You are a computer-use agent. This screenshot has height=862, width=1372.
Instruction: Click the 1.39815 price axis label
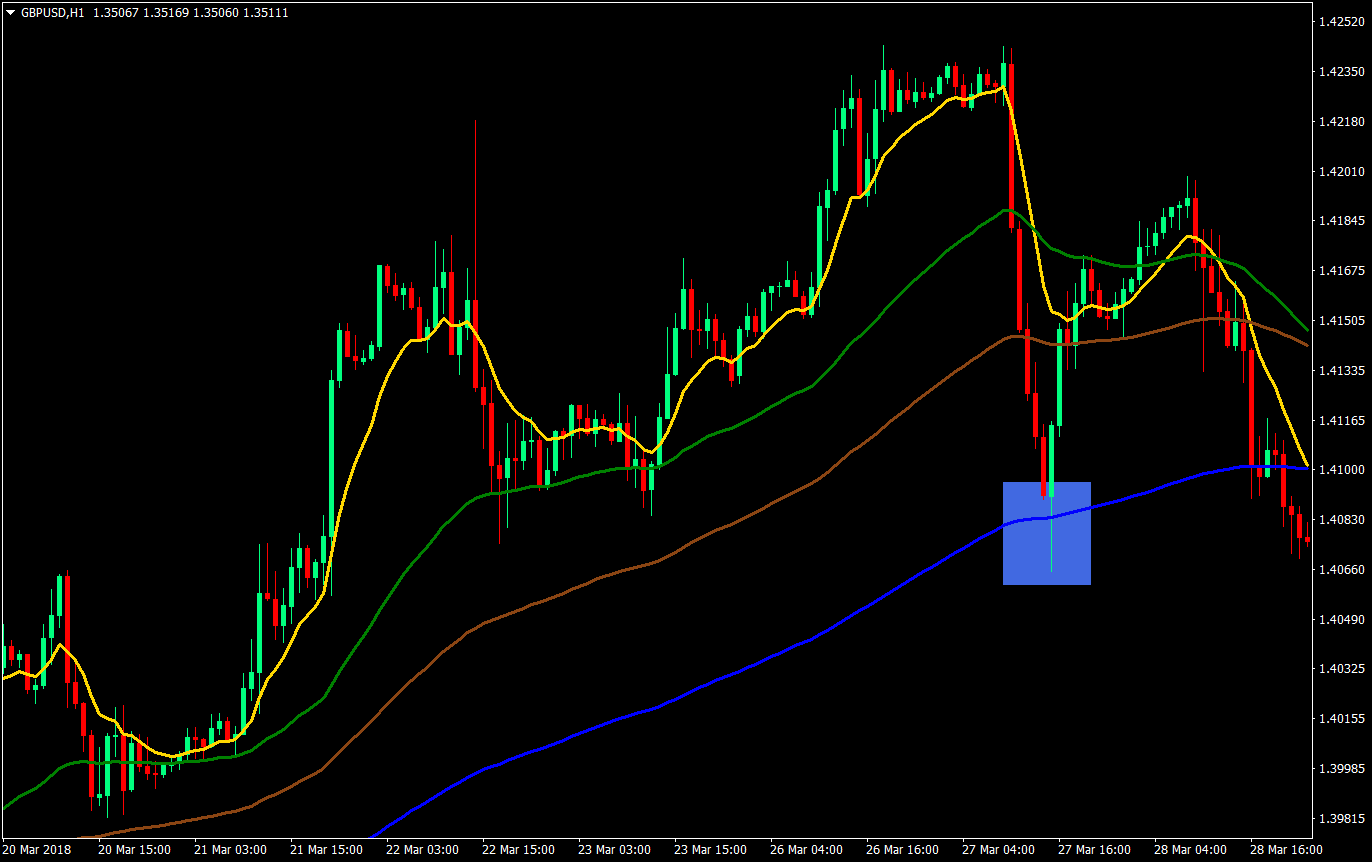click(1342, 818)
